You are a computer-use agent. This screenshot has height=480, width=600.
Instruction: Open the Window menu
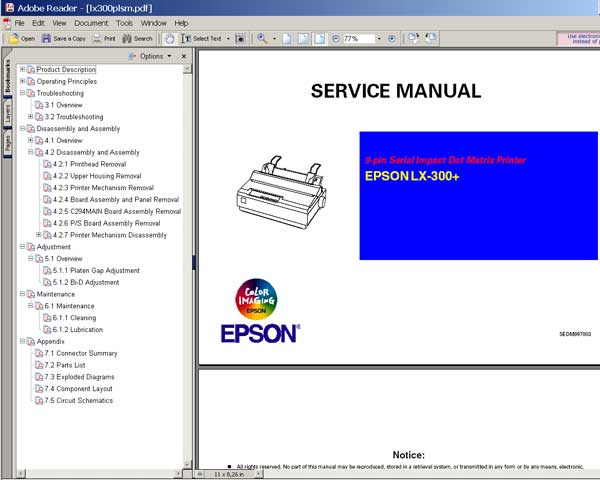tap(153, 23)
